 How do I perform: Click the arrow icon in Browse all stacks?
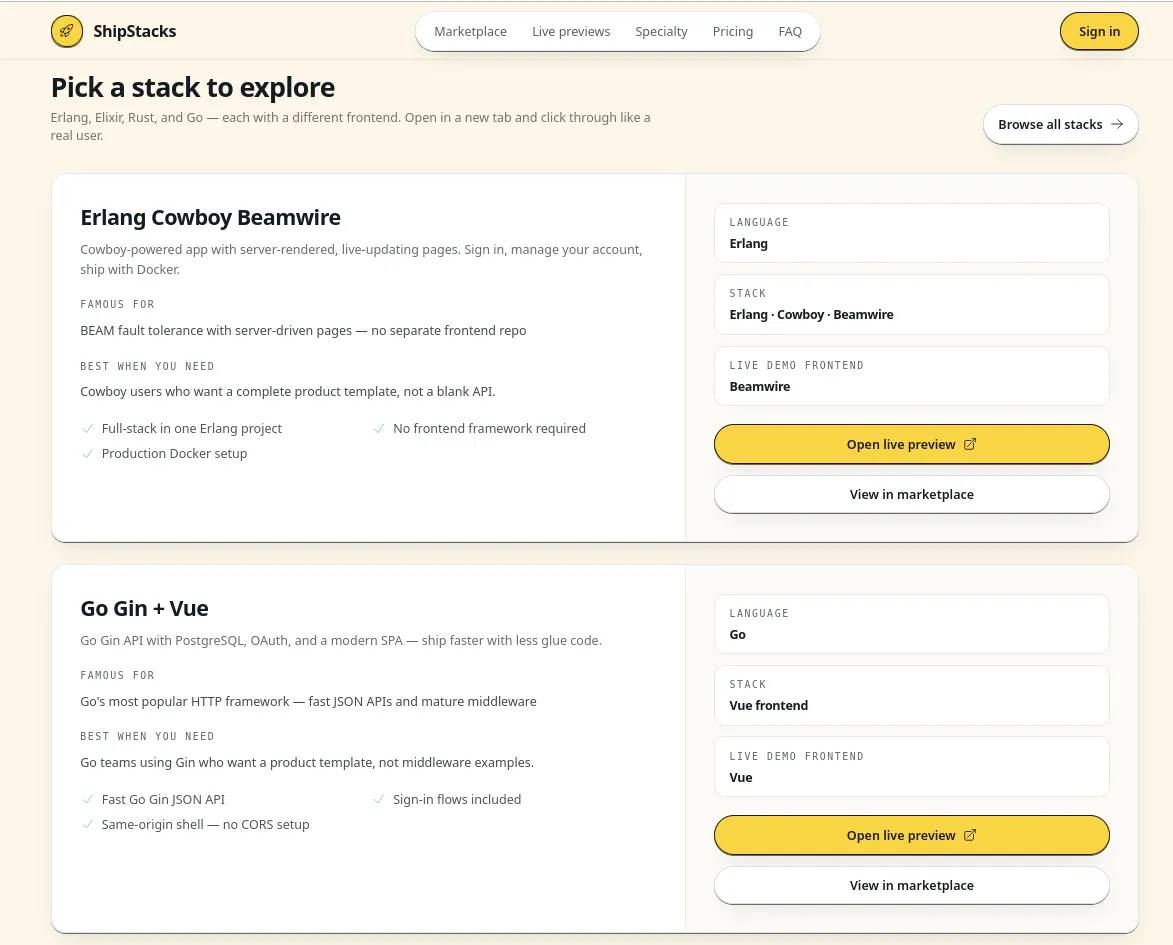click(1117, 124)
